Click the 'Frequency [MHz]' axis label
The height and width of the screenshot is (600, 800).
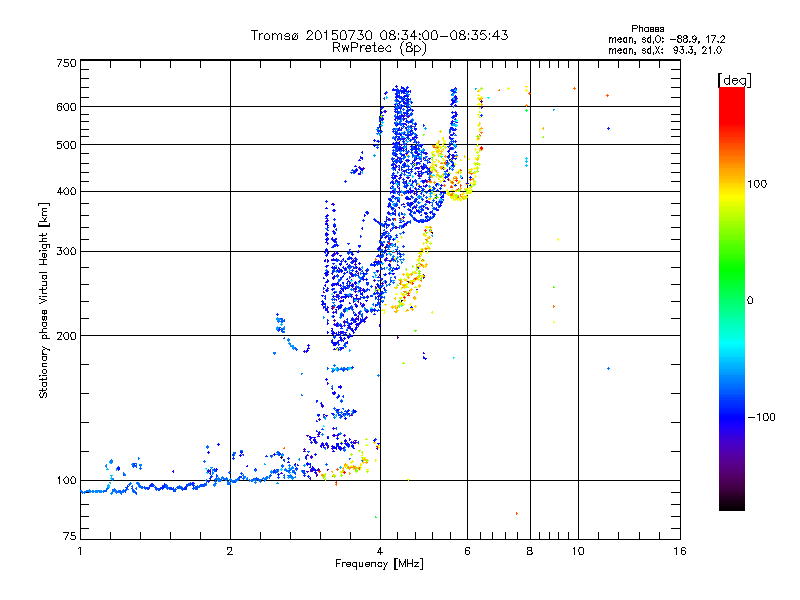(379, 564)
